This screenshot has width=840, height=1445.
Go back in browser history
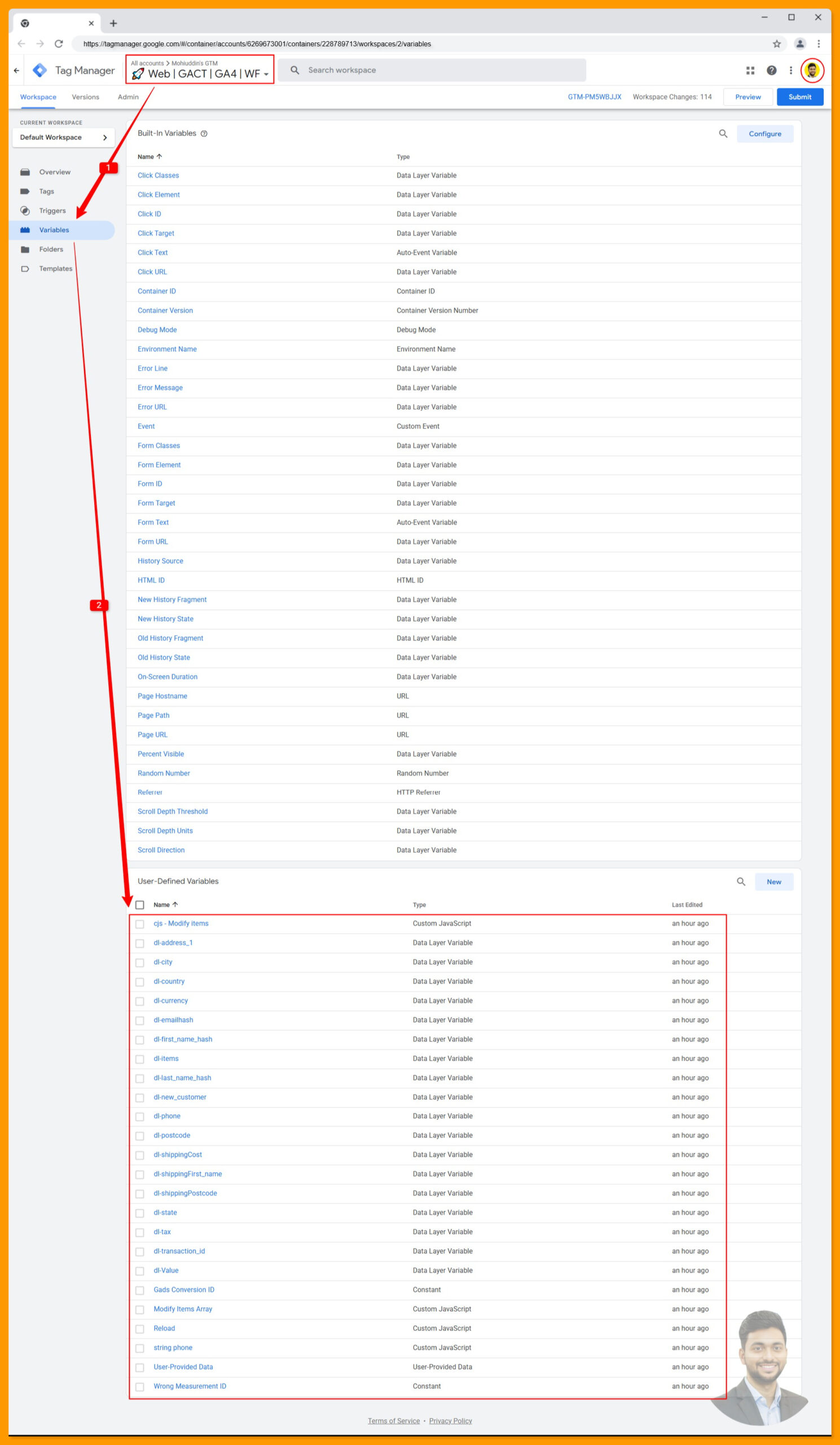(x=21, y=43)
